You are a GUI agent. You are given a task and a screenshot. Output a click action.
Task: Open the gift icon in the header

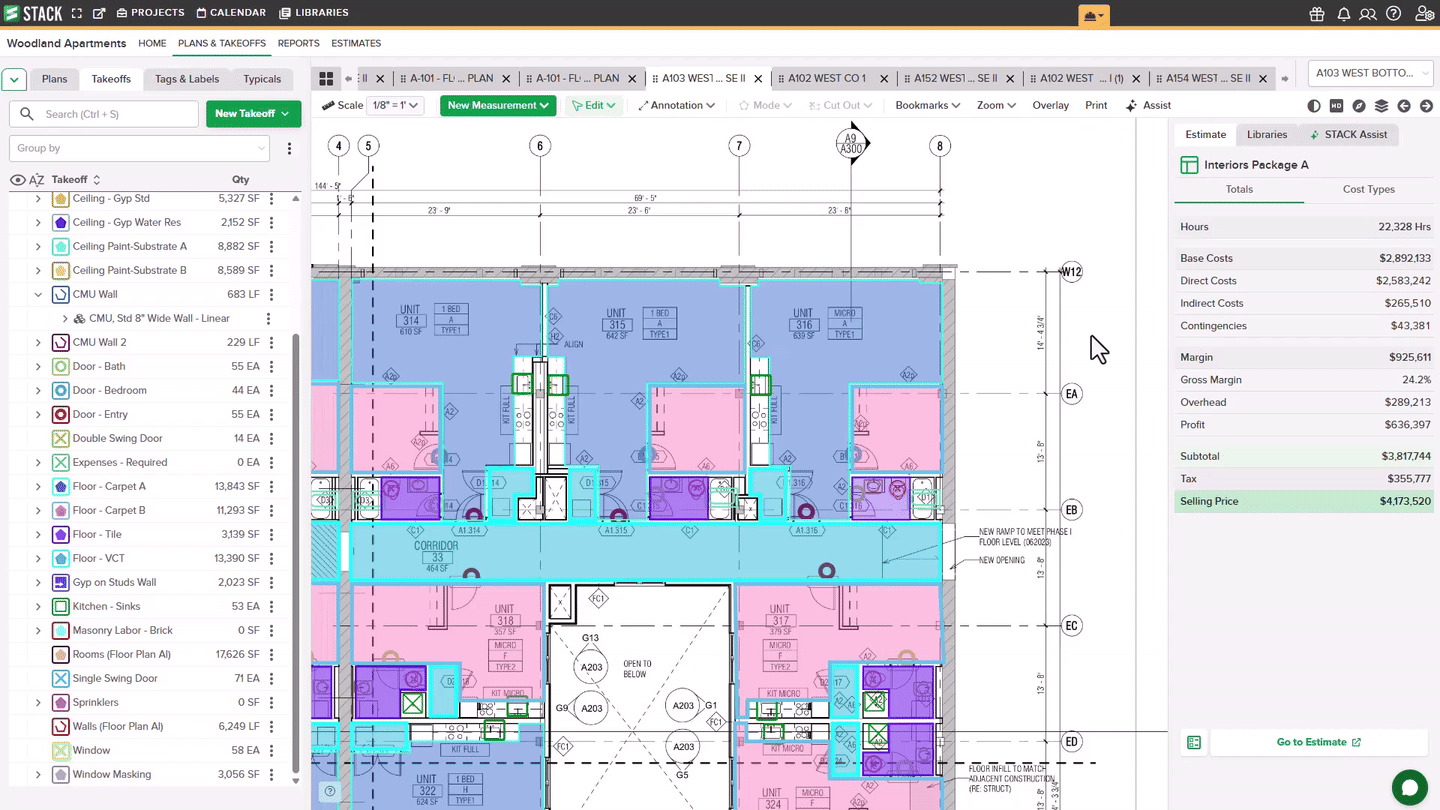(1317, 14)
